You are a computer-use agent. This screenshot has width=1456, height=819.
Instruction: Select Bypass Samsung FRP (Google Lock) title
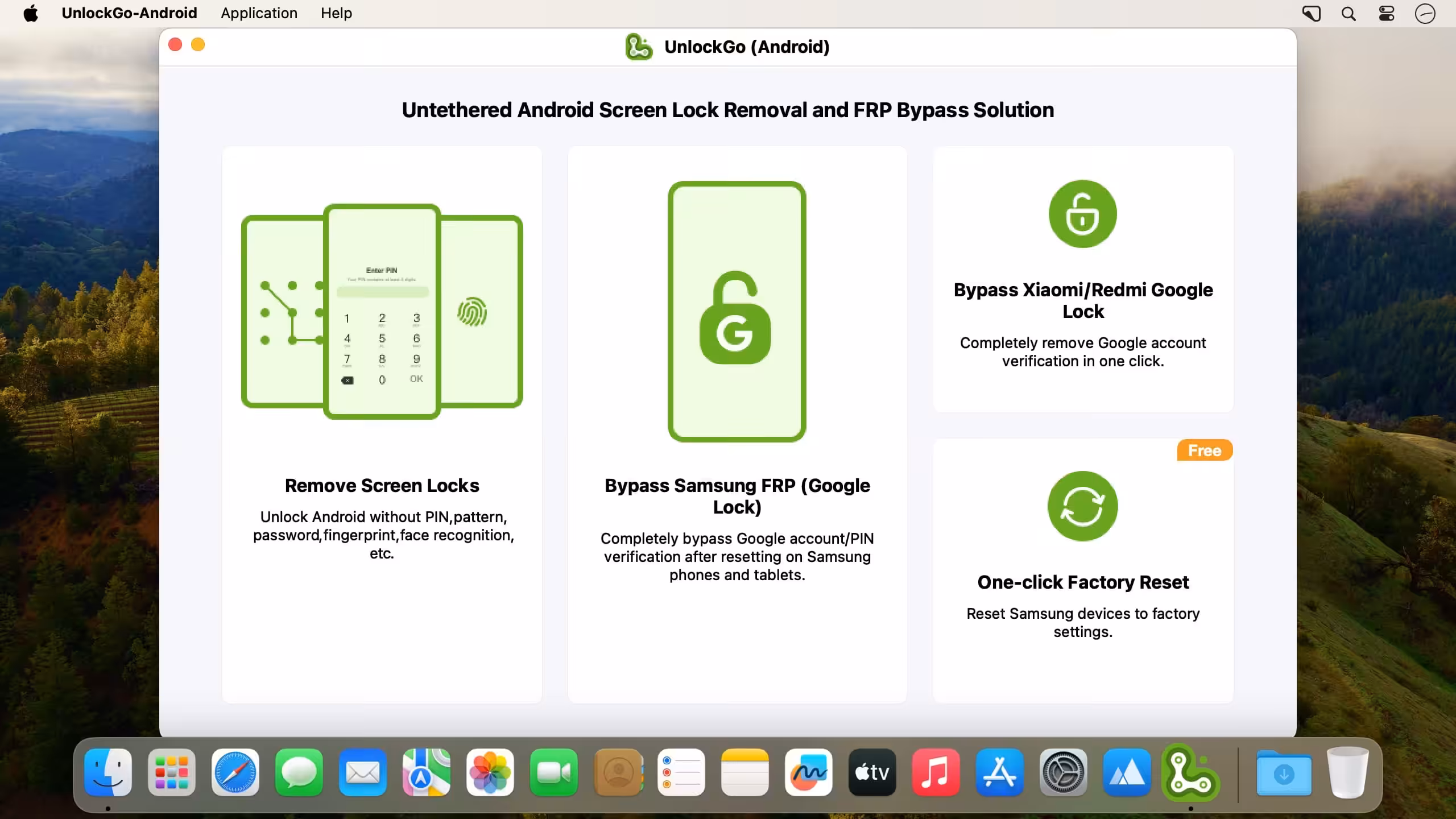tap(737, 496)
